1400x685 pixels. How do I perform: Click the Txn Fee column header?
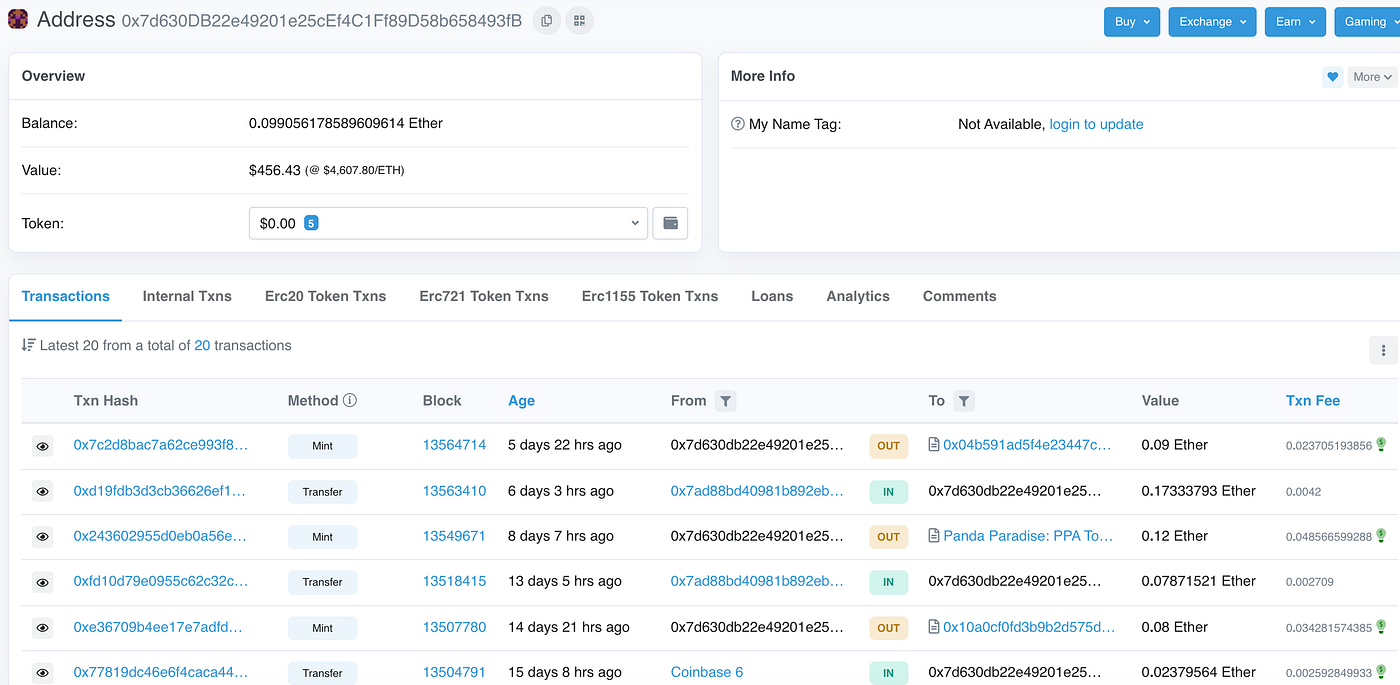pyautogui.click(x=1313, y=401)
